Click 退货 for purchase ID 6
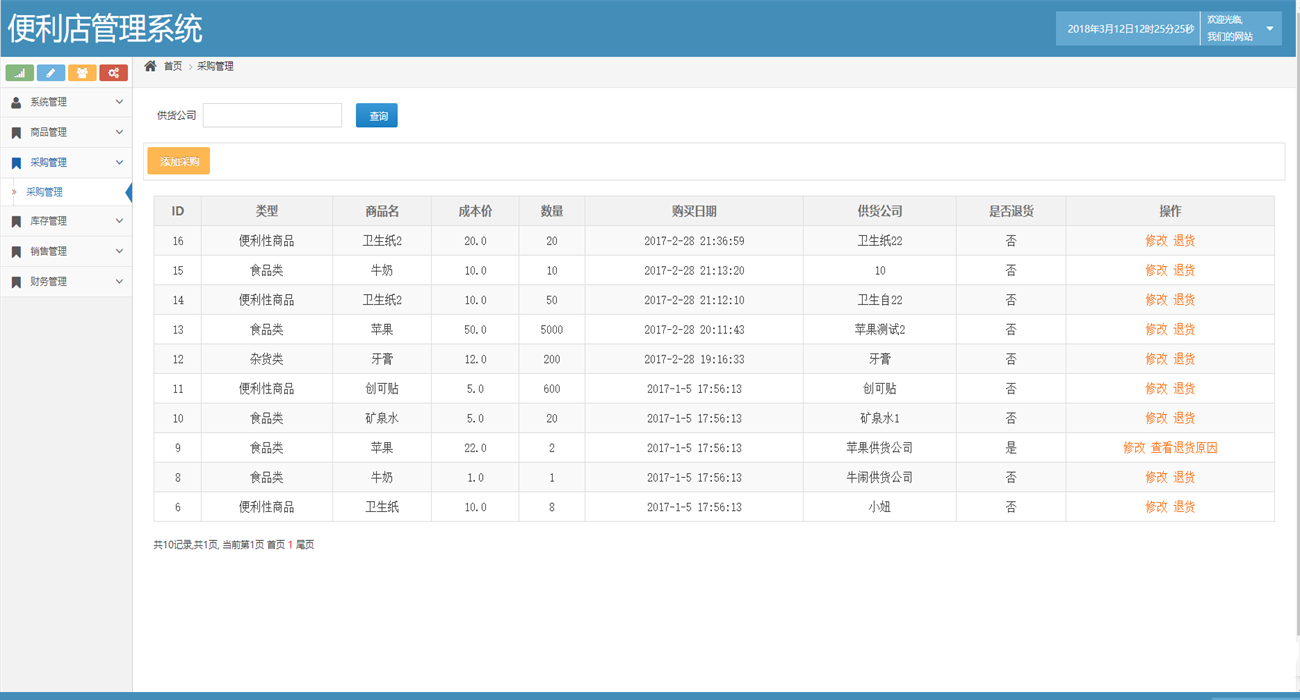 point(1184,507)
